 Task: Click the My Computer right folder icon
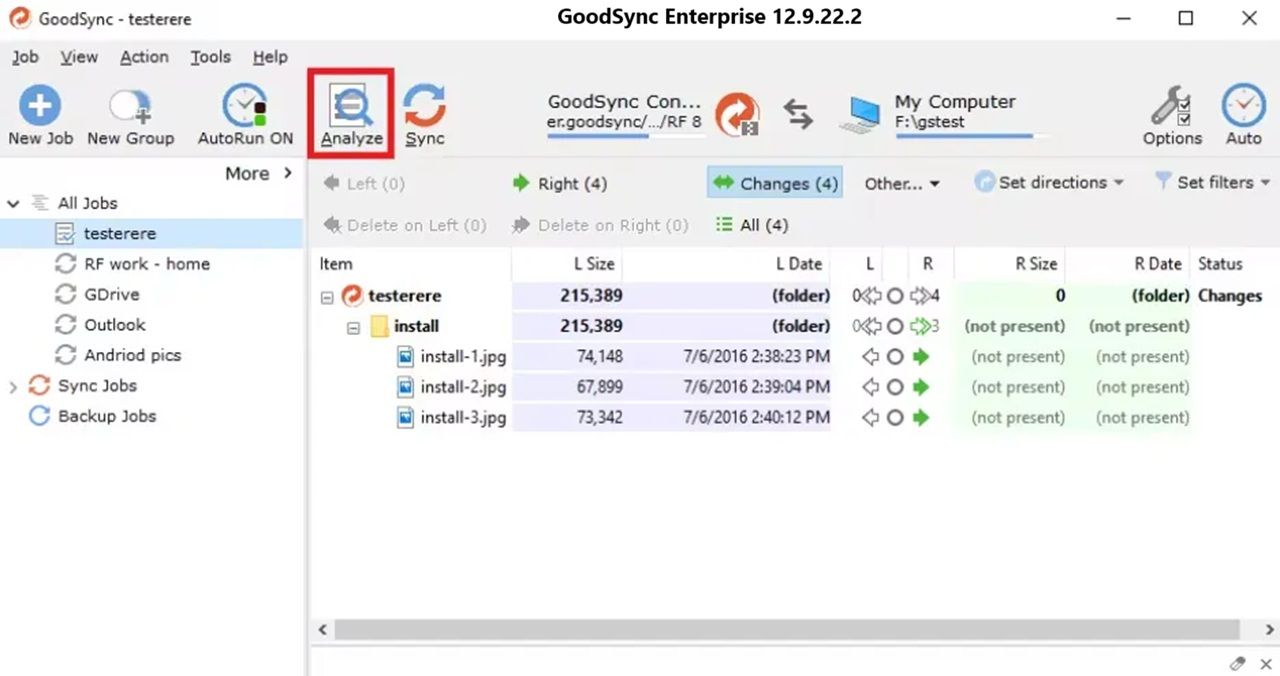[x=860, y=115]
